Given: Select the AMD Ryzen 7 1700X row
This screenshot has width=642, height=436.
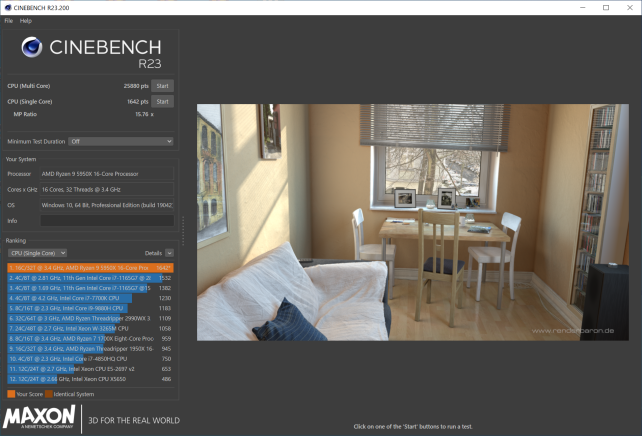Looking at the screenshot, I should pyautogui.click(x=90, y=339).
